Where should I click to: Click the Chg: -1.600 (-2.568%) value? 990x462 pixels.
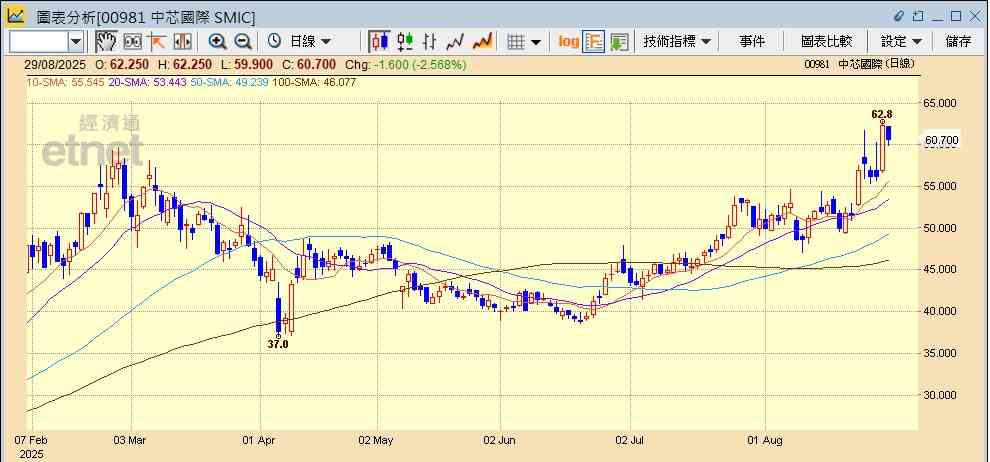[406, 64]
